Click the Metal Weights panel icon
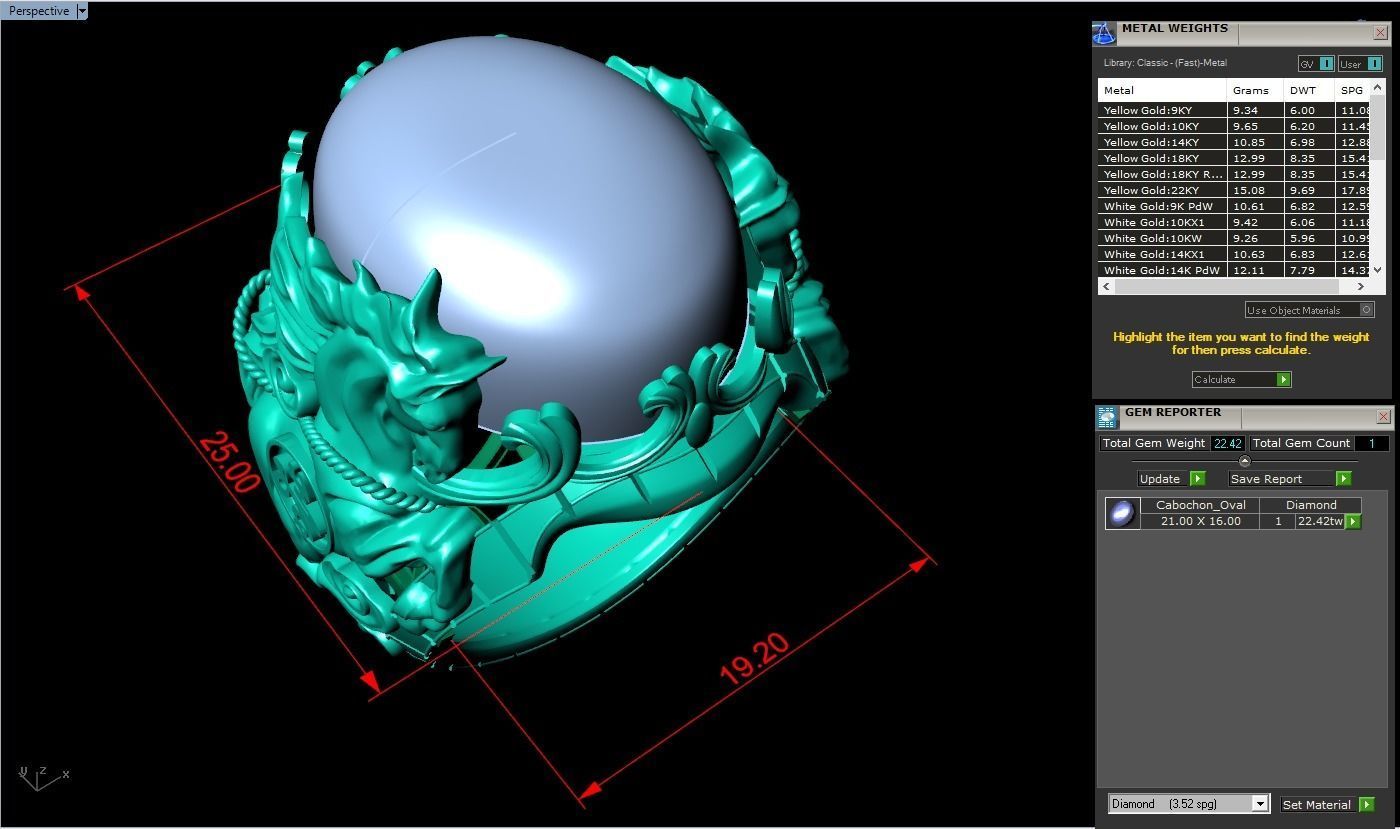The height and width of the screenshot is (829, 1400). point(1103,33)
